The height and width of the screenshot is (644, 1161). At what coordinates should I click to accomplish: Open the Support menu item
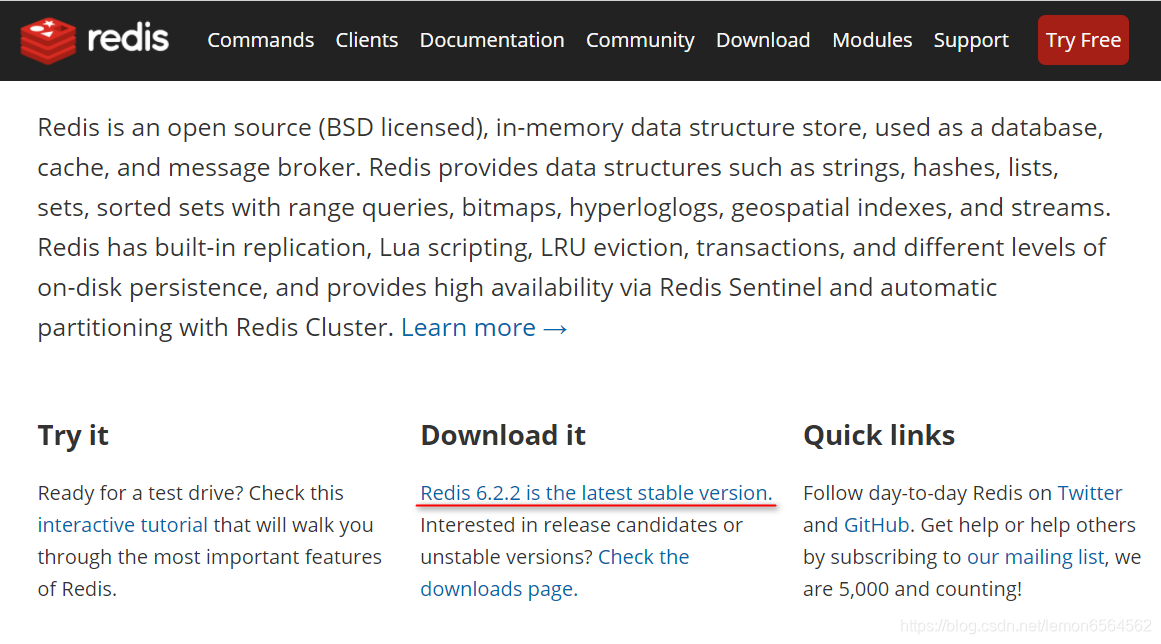click(x=971, y=41)
